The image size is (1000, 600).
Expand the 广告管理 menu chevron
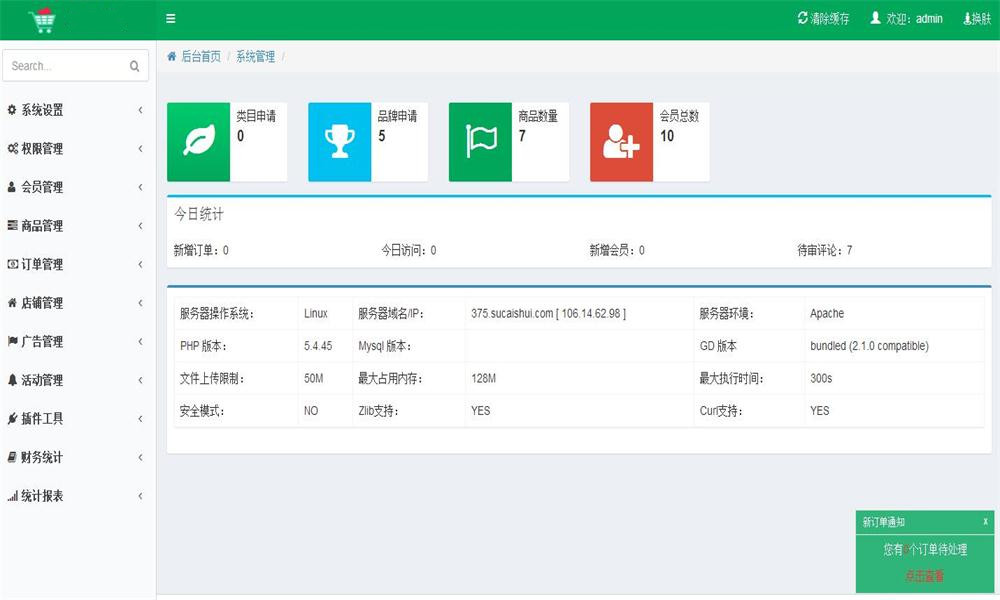click(140, 341)
